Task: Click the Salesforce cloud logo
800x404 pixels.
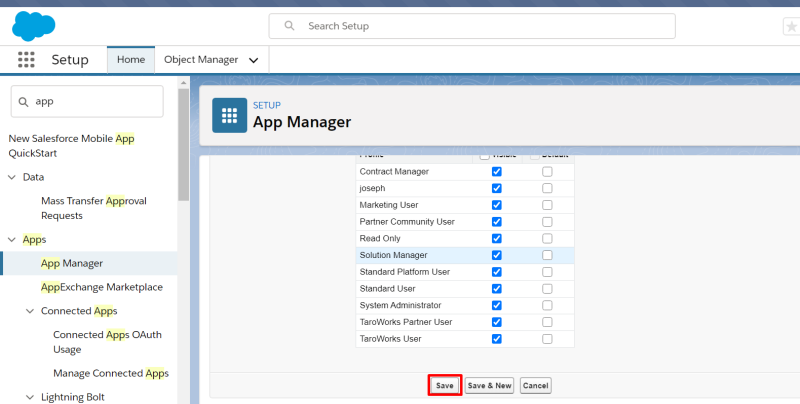Action: tap(34, 25)
